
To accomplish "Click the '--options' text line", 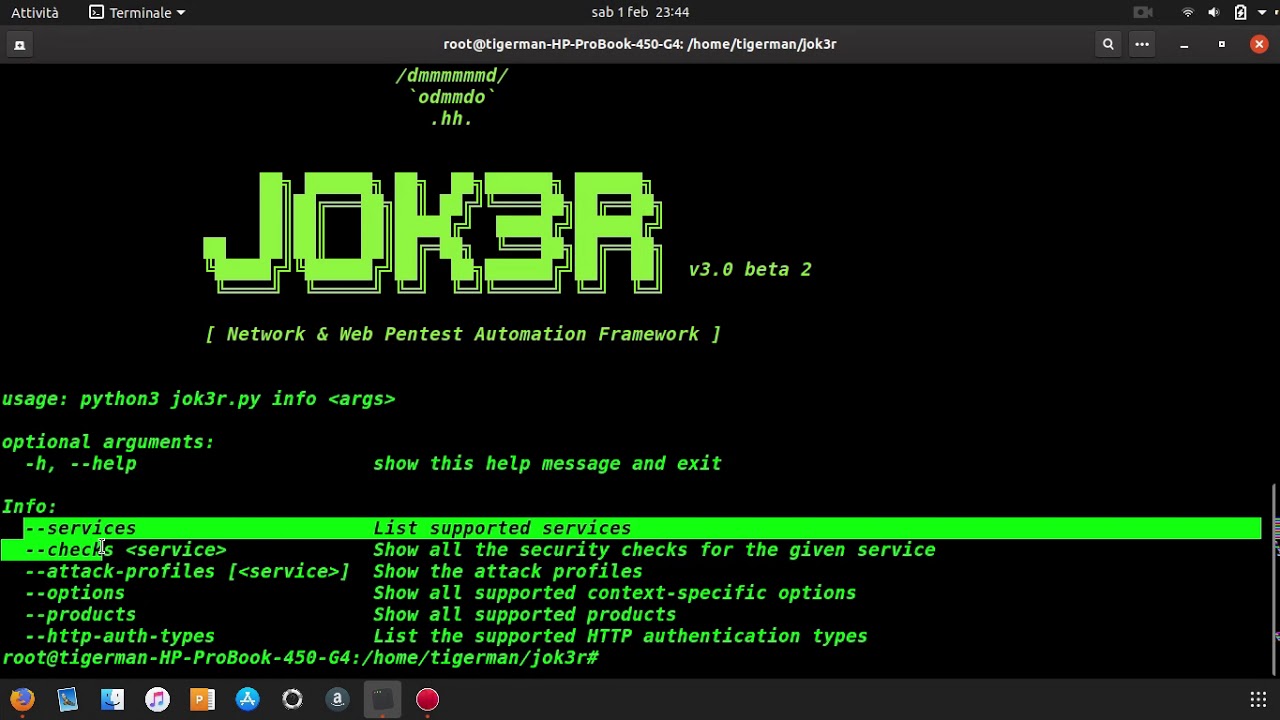I will pos(75,593).
